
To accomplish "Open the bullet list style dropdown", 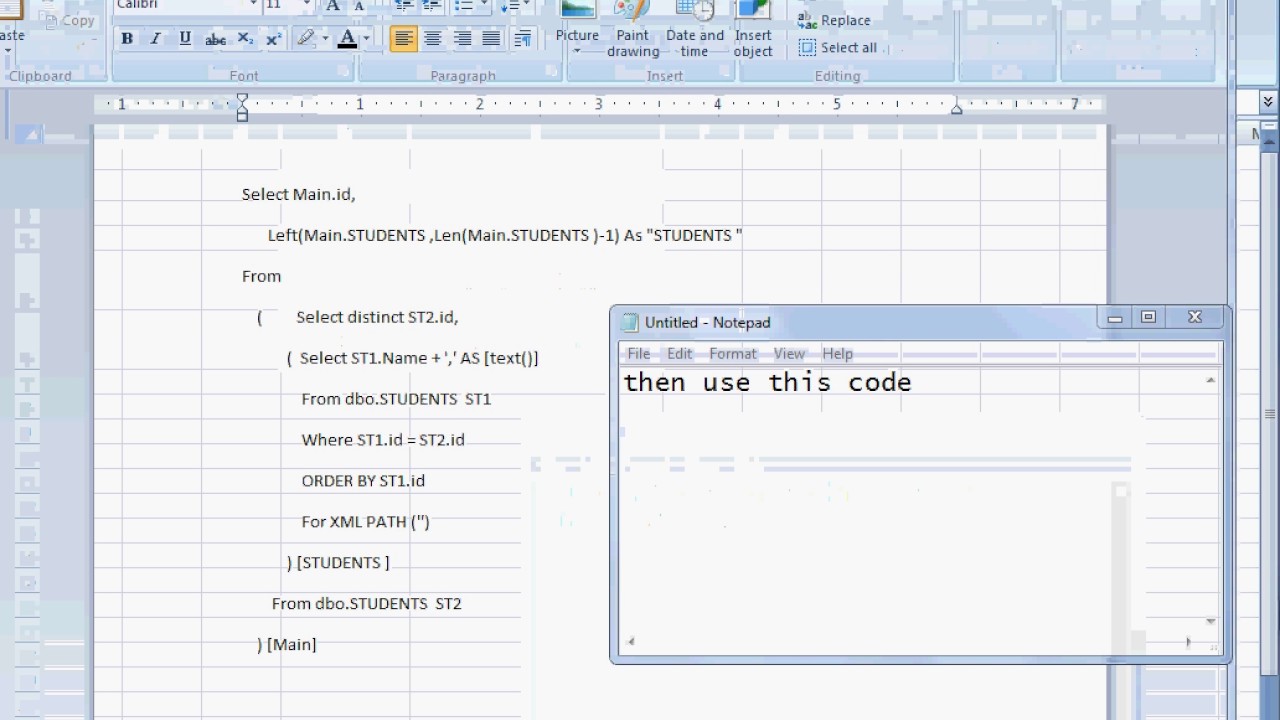I will point(484,6).
